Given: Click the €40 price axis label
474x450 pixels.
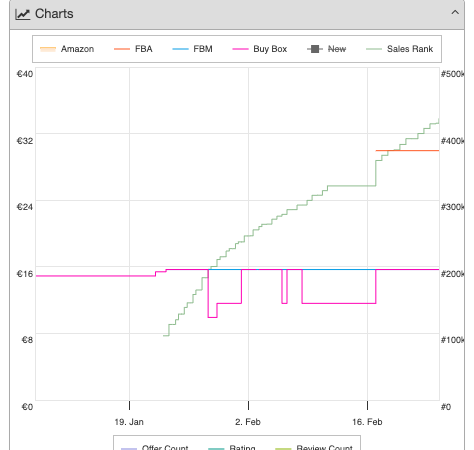Looking at the screenshot, I should click(x=25, y=74).
